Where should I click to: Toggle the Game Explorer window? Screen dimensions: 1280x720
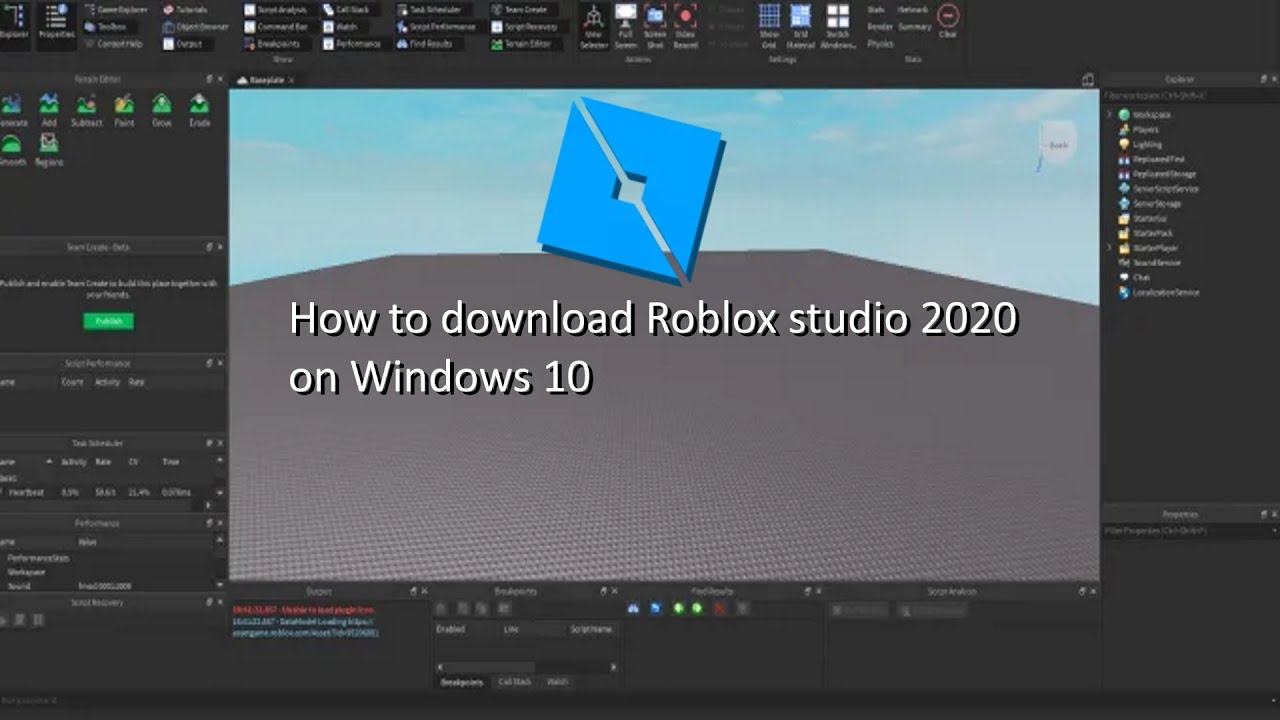tap(114, 9)
